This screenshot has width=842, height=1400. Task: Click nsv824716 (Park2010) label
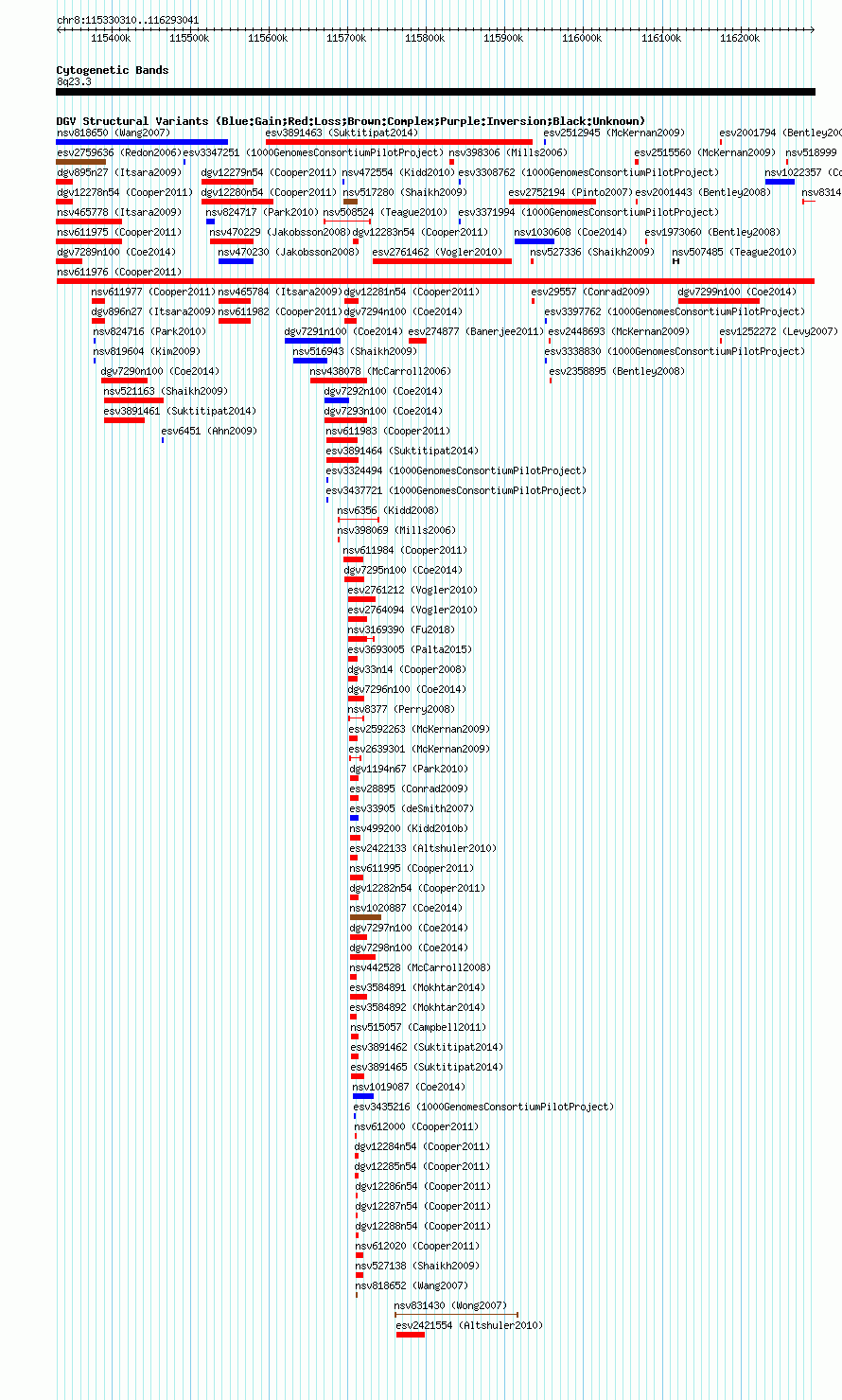click(149, 331)
